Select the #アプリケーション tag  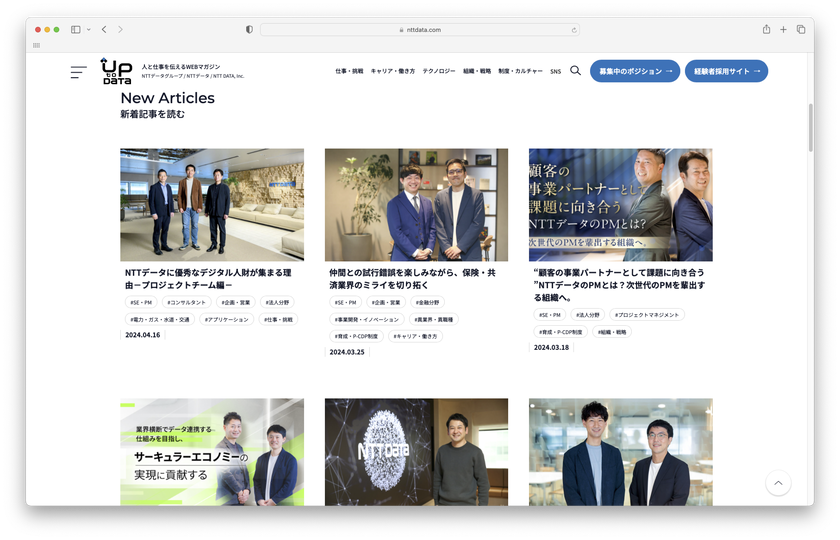(x=227, y=319)
